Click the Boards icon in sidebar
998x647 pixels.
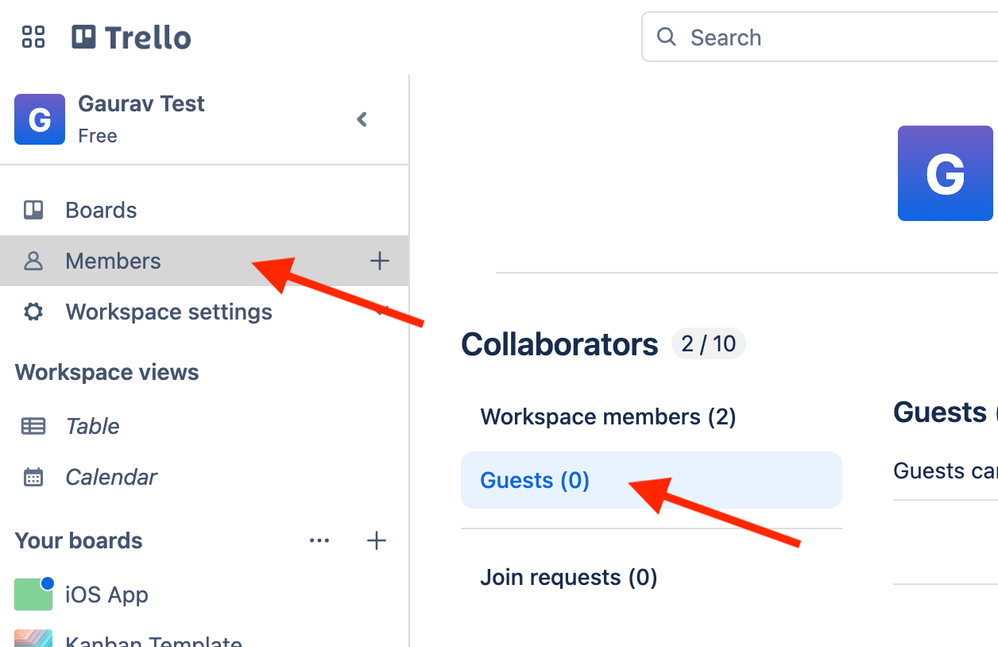pos(33,210)
